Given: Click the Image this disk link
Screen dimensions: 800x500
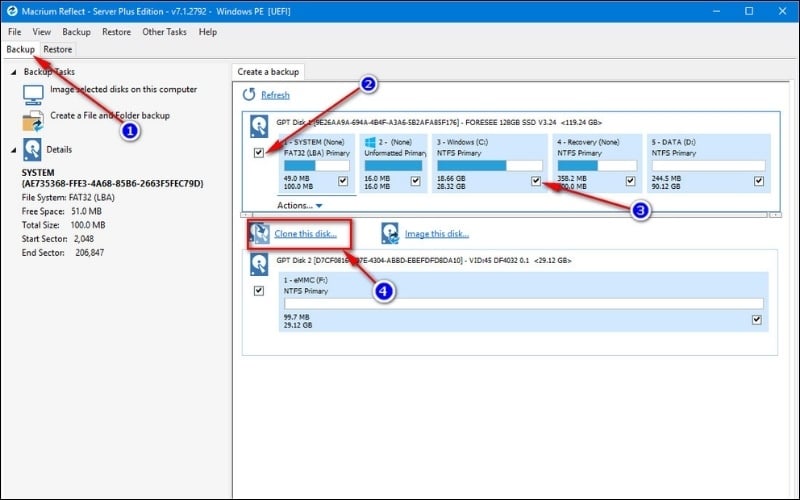Looking at the screenshot, I should pos(436,234).
